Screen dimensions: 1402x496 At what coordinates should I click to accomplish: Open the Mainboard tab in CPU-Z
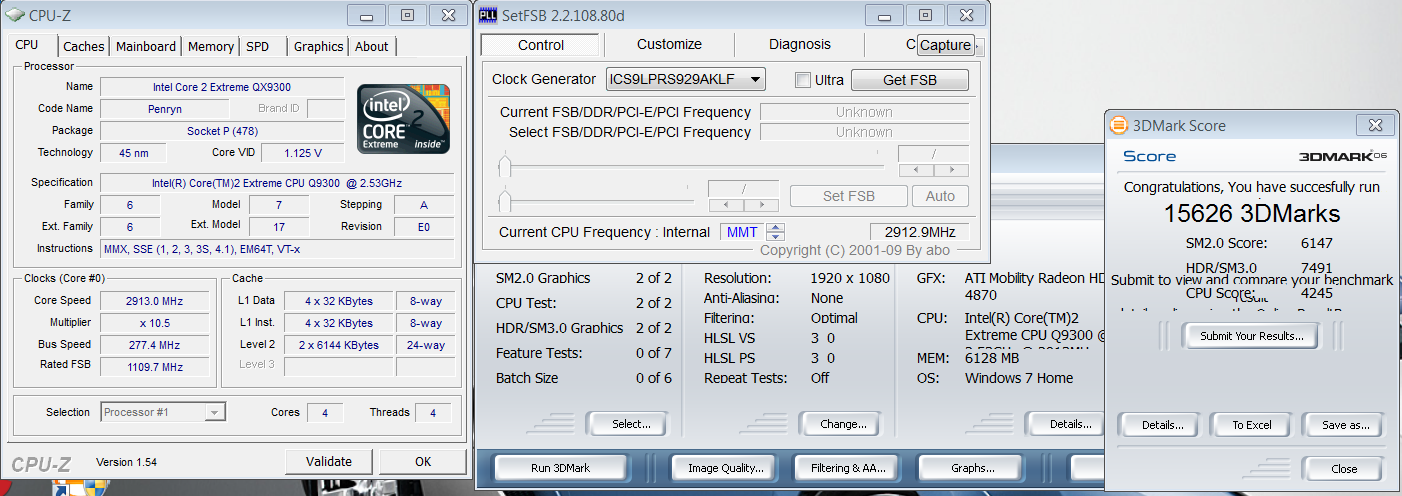[146, 46]
